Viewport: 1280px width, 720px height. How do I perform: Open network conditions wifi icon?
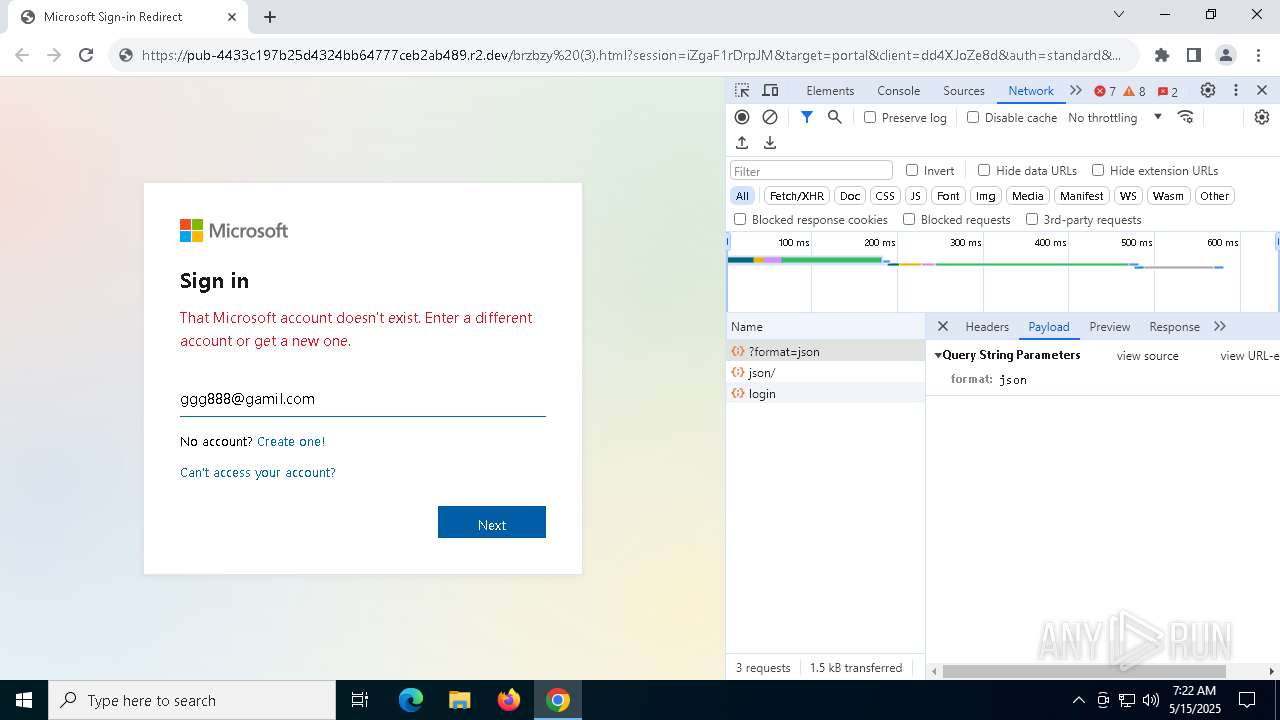click(x=1186, y=117)
